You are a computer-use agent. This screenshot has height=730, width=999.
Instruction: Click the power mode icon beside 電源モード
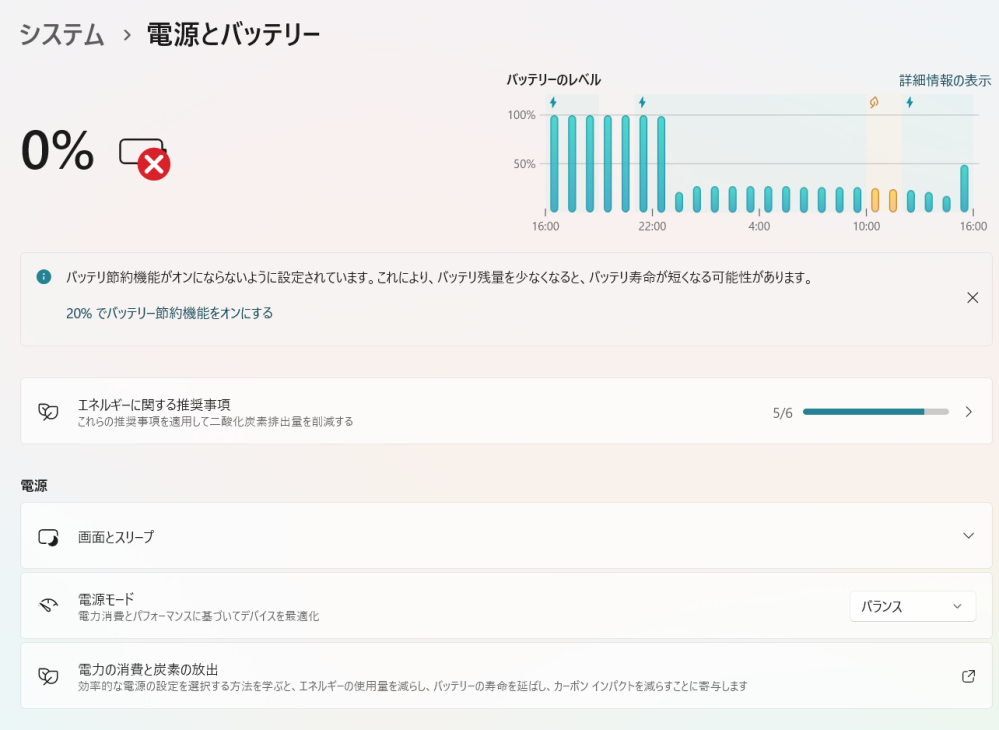coord(47,605)
